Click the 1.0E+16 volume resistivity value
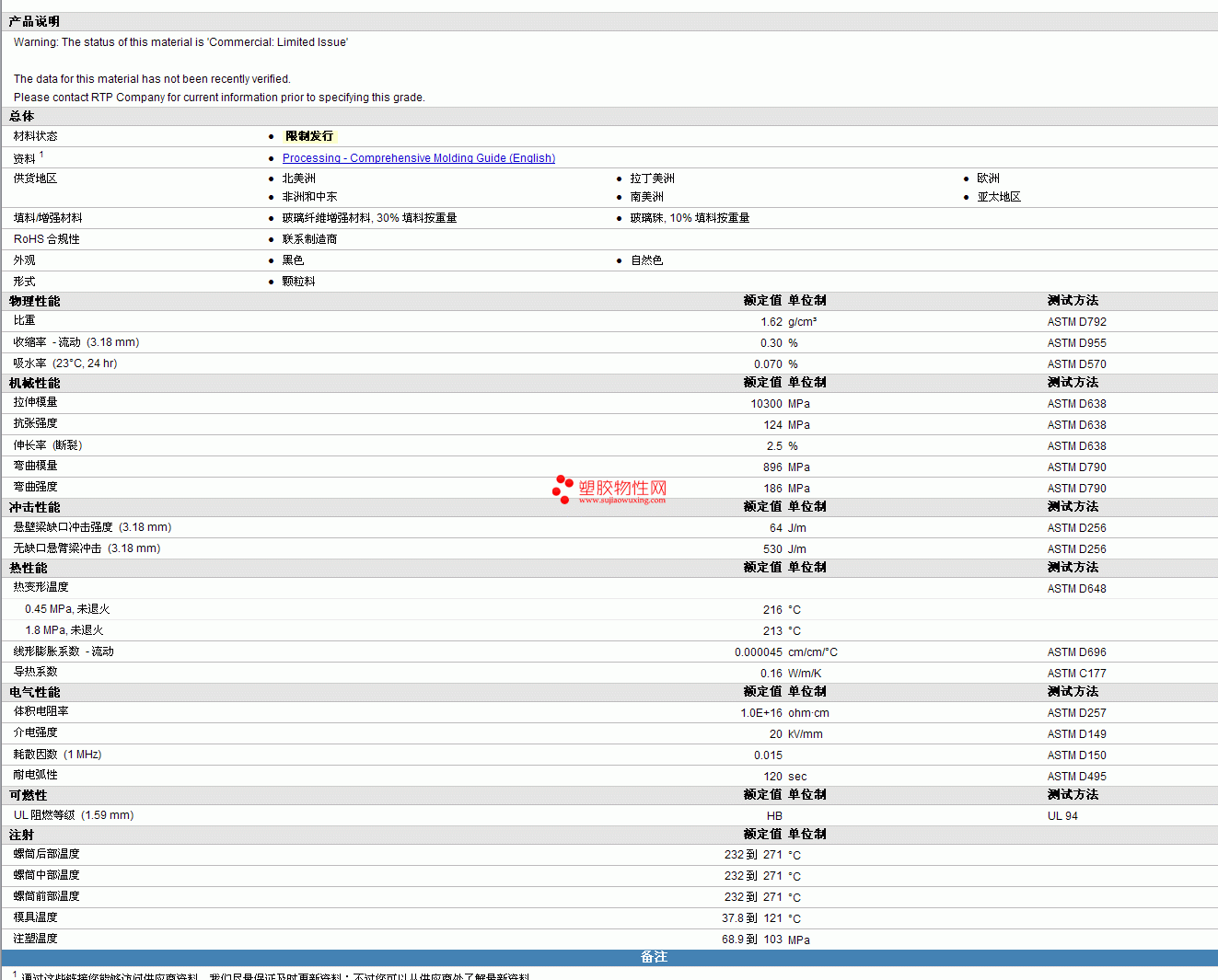The width and height of the screenshot is (1218, 980). 760,713
